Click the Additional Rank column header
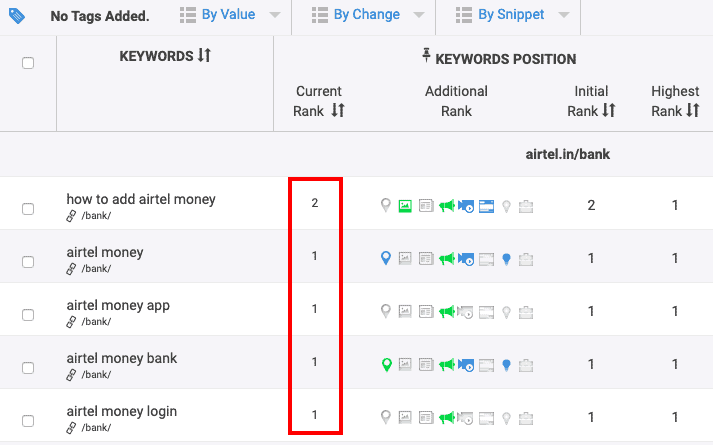Screen dimensions: 713x445 pos(456,101)
